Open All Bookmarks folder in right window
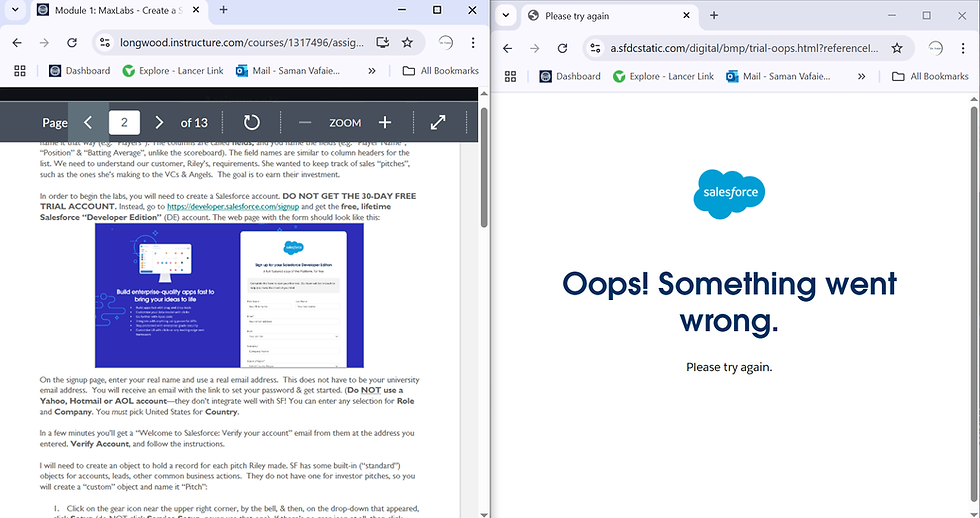Screen dimensions: 980x518 [x=931, y=76]
